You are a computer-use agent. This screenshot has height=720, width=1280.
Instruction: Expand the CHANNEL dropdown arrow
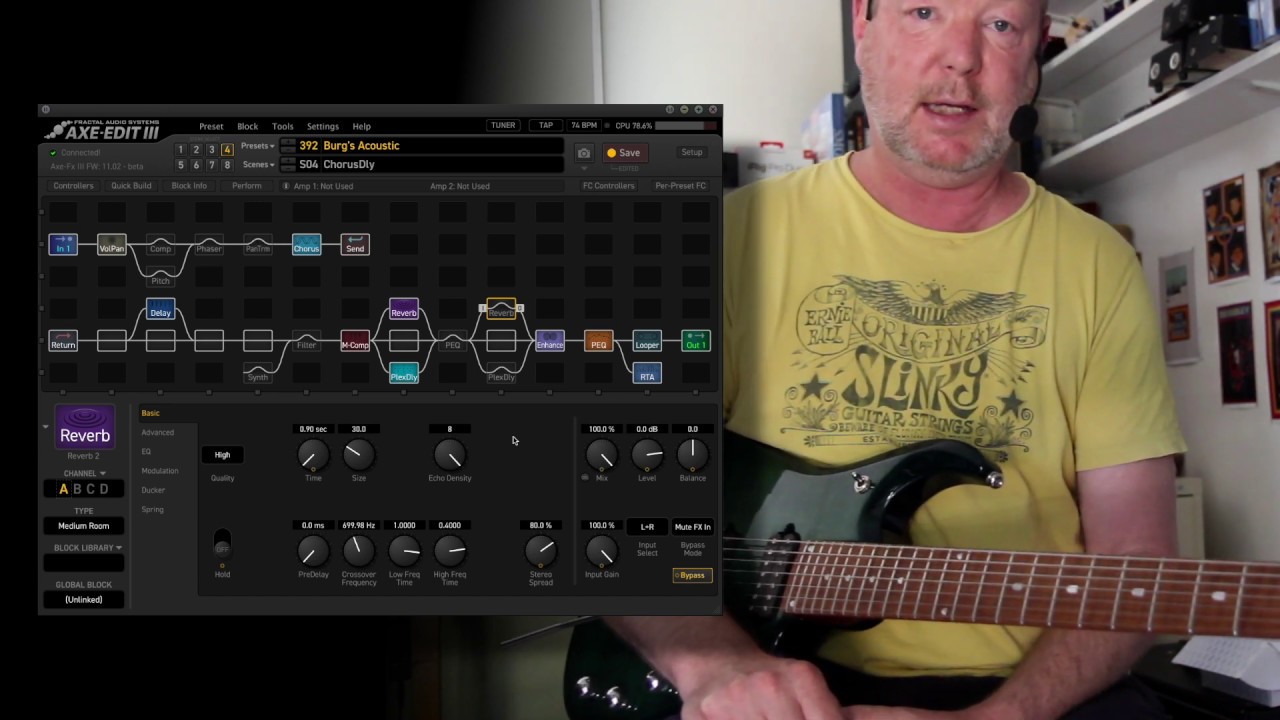102,474
